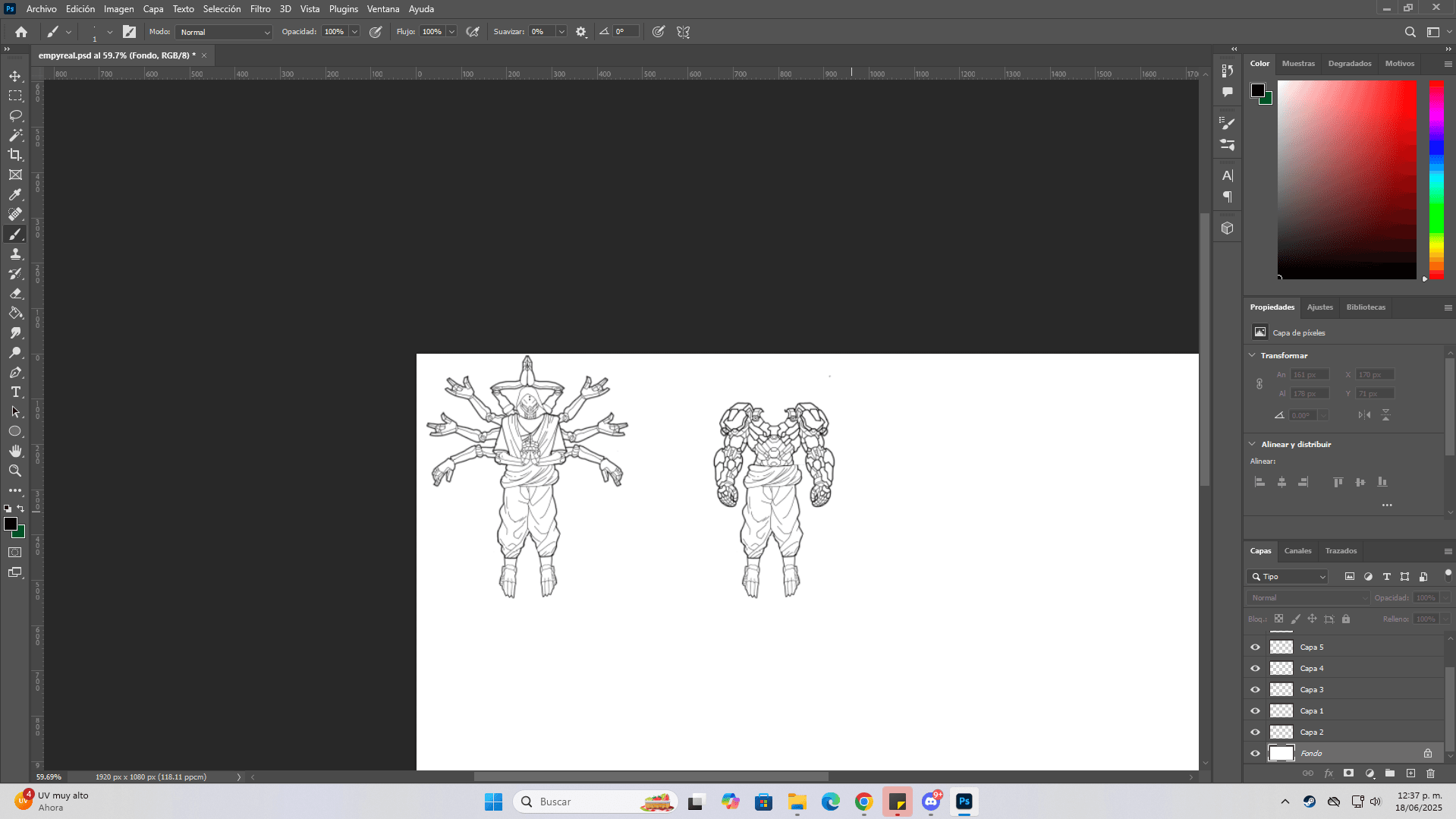
Task: Switch to the Canales tab
Action: coord(1297,551)
